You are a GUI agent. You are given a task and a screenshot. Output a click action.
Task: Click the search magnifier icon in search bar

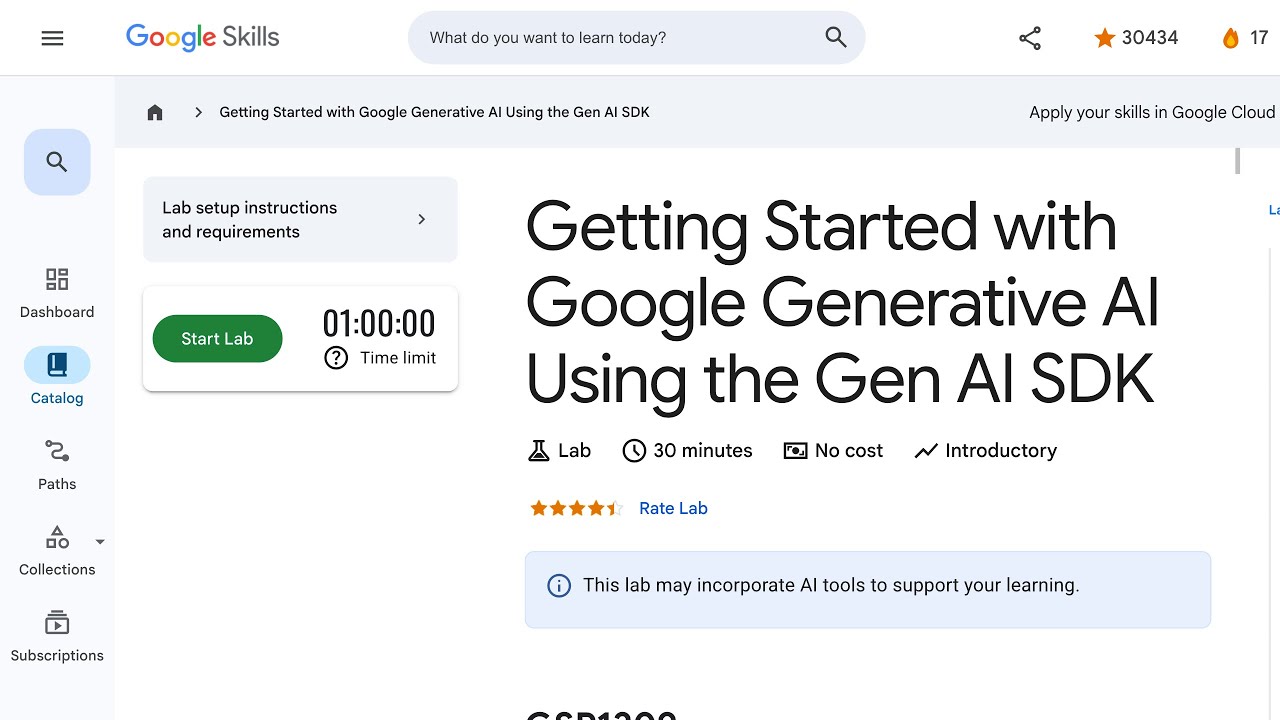coord(836,38)
